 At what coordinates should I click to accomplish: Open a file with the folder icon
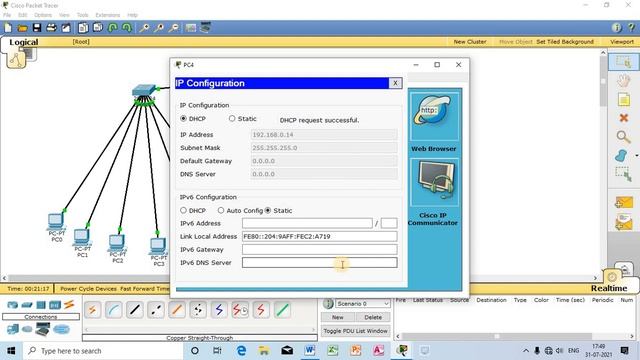click(22, 28)
